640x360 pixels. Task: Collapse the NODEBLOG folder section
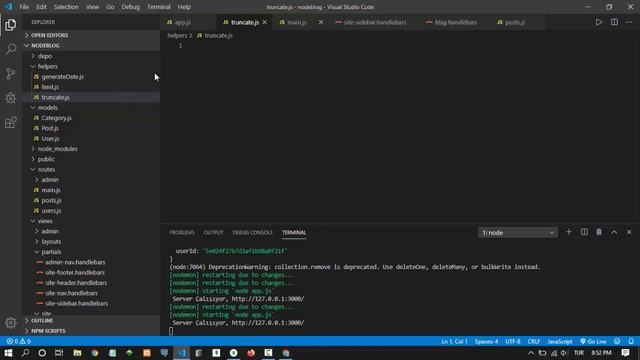point(91,45)
